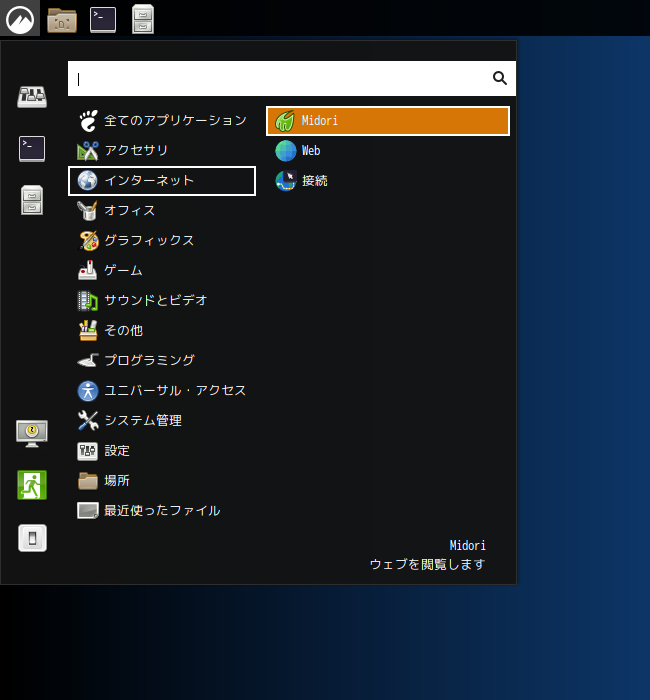Open the file cabinet icon in top panel
650x700 pixels.
tap(143, 19)
